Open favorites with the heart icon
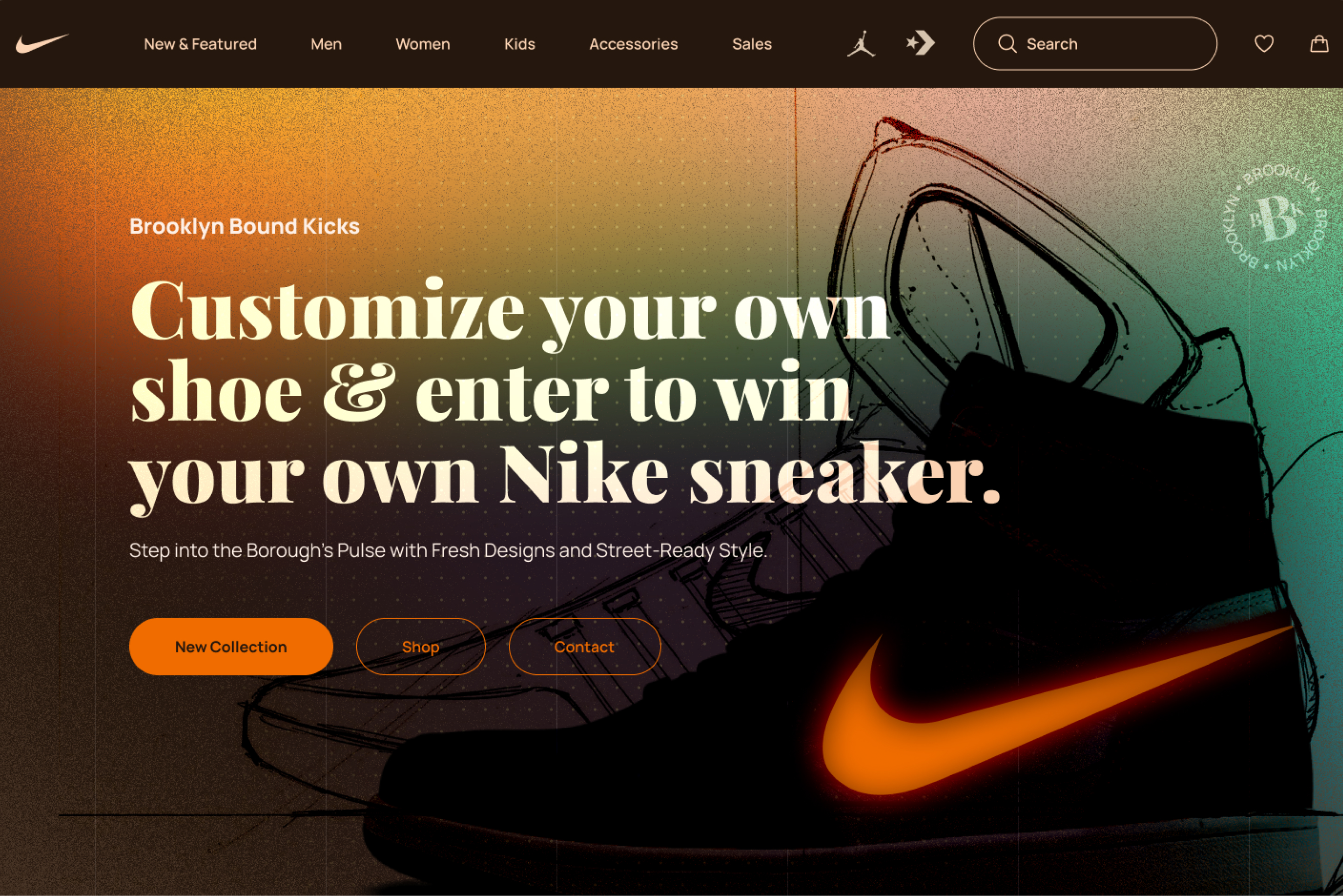 coord(1264,43)
